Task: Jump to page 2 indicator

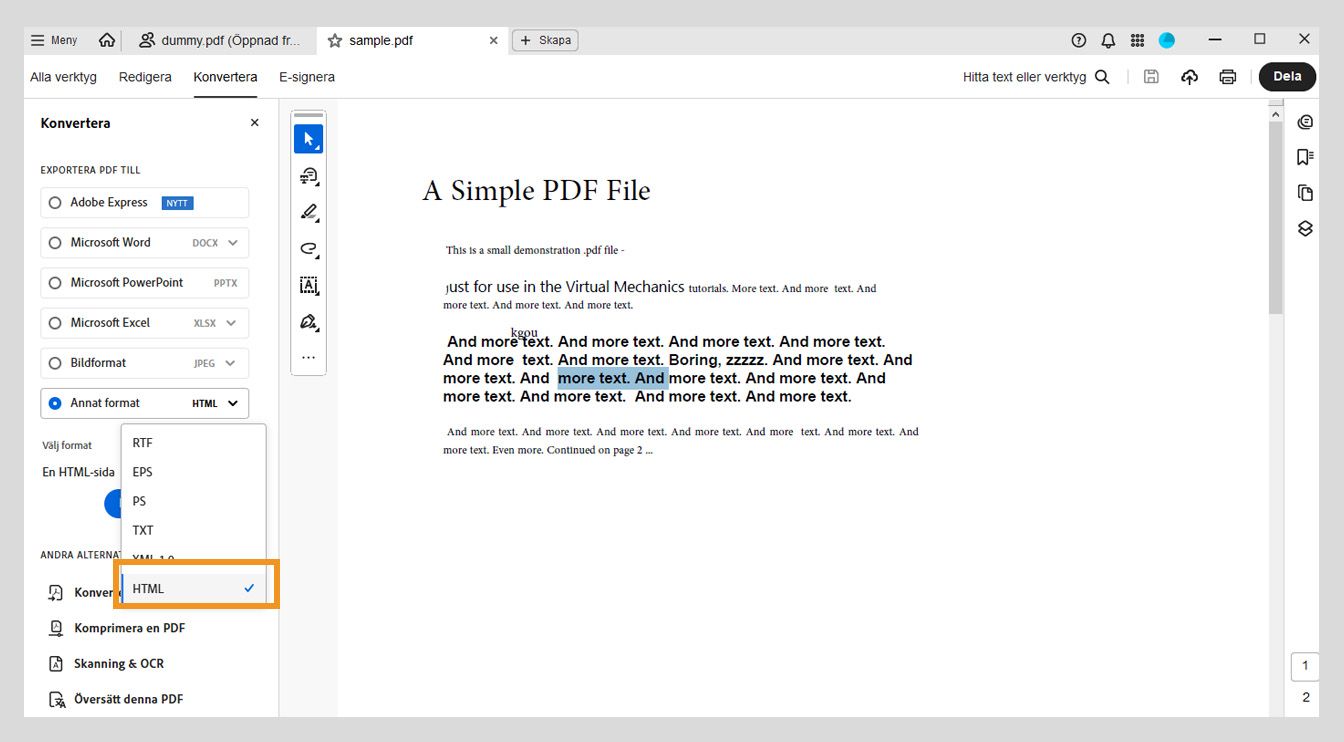Action: click(x=1305, y=698)
